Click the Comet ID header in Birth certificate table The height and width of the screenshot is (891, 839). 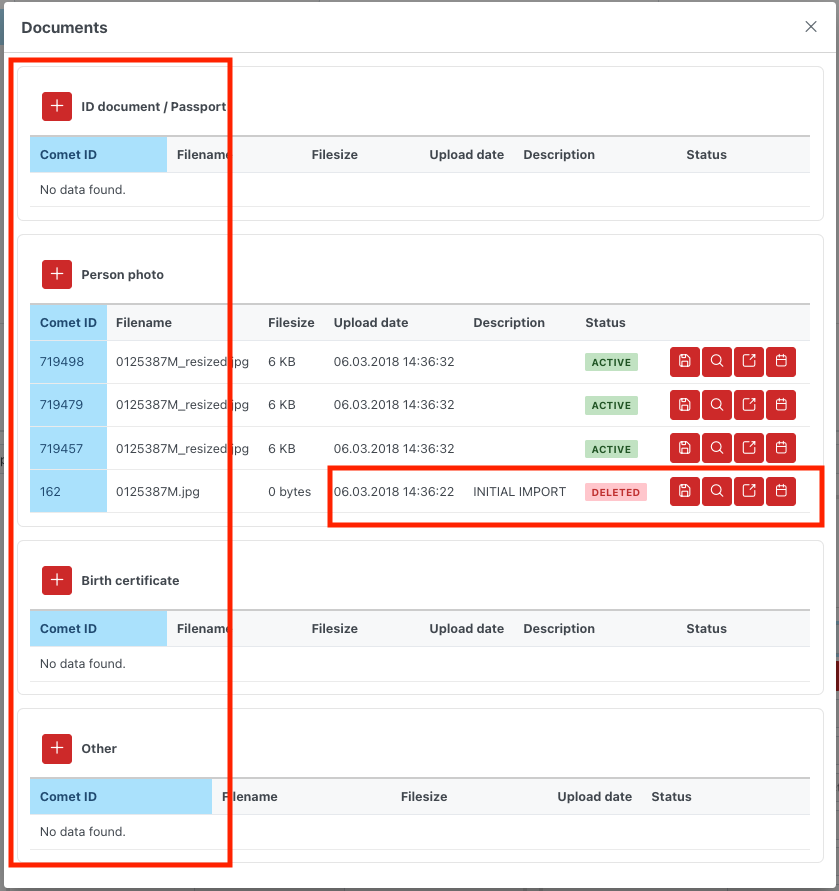point(68,629)
